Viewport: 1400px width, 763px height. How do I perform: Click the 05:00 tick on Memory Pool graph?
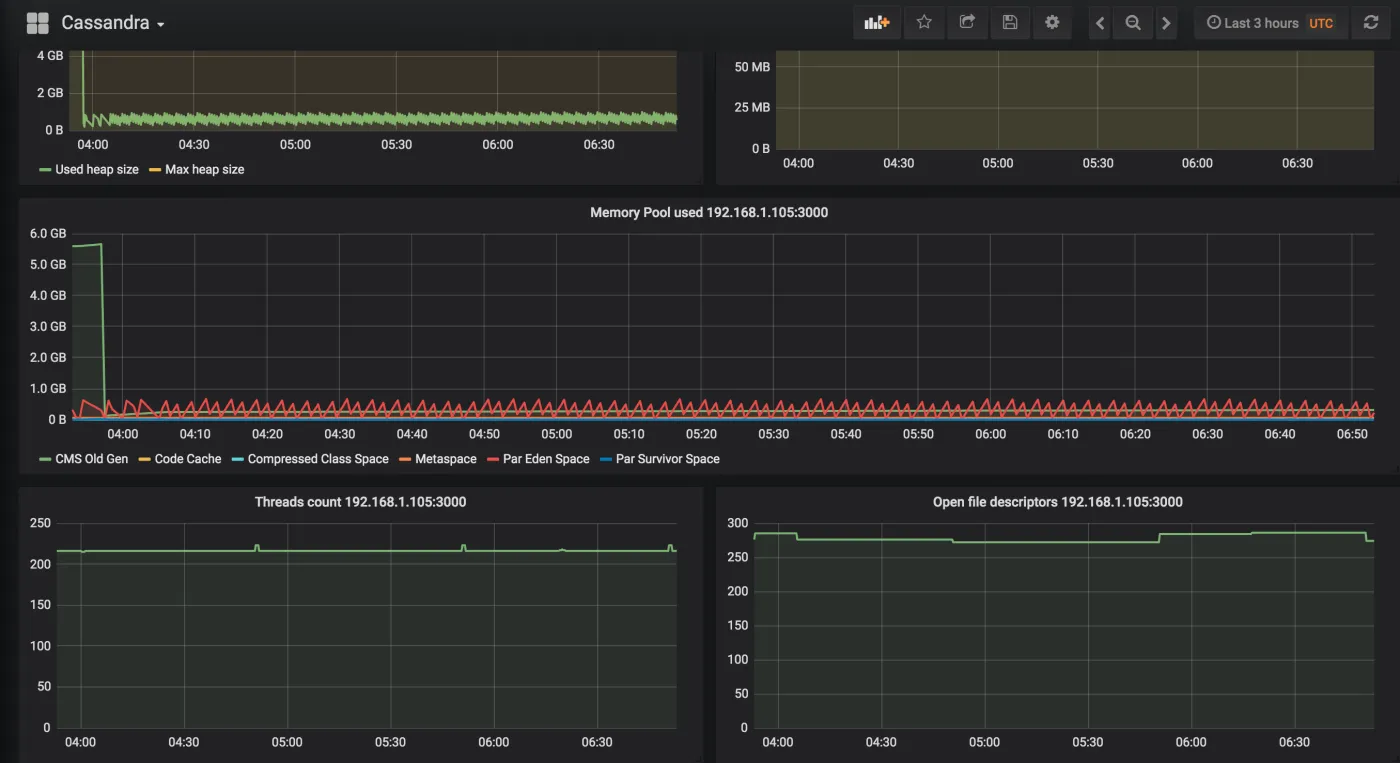click(x=557, y=434)
